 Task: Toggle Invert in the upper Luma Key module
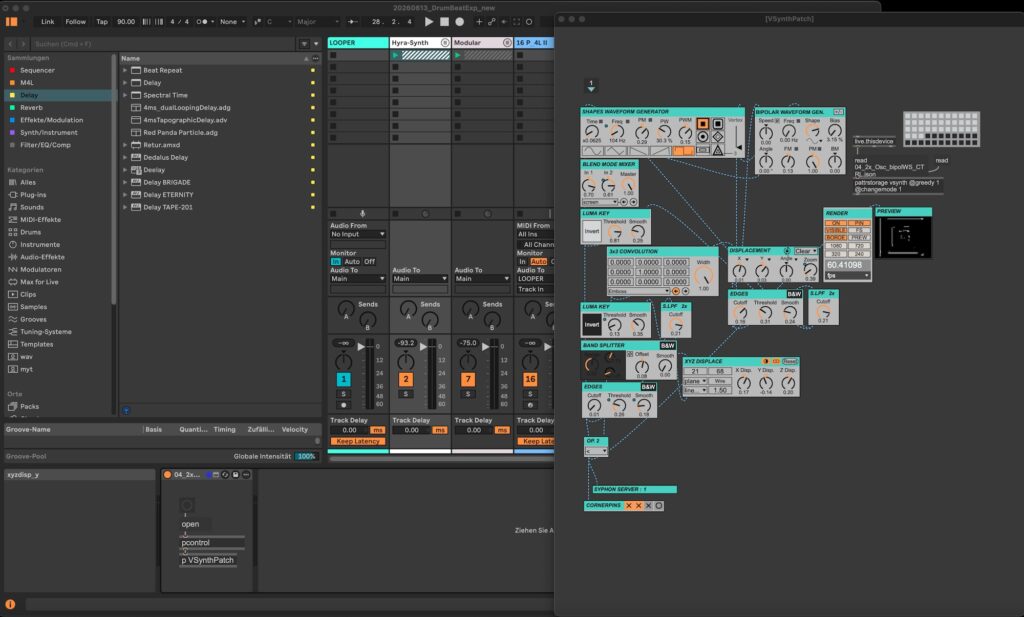pos(592,231)
